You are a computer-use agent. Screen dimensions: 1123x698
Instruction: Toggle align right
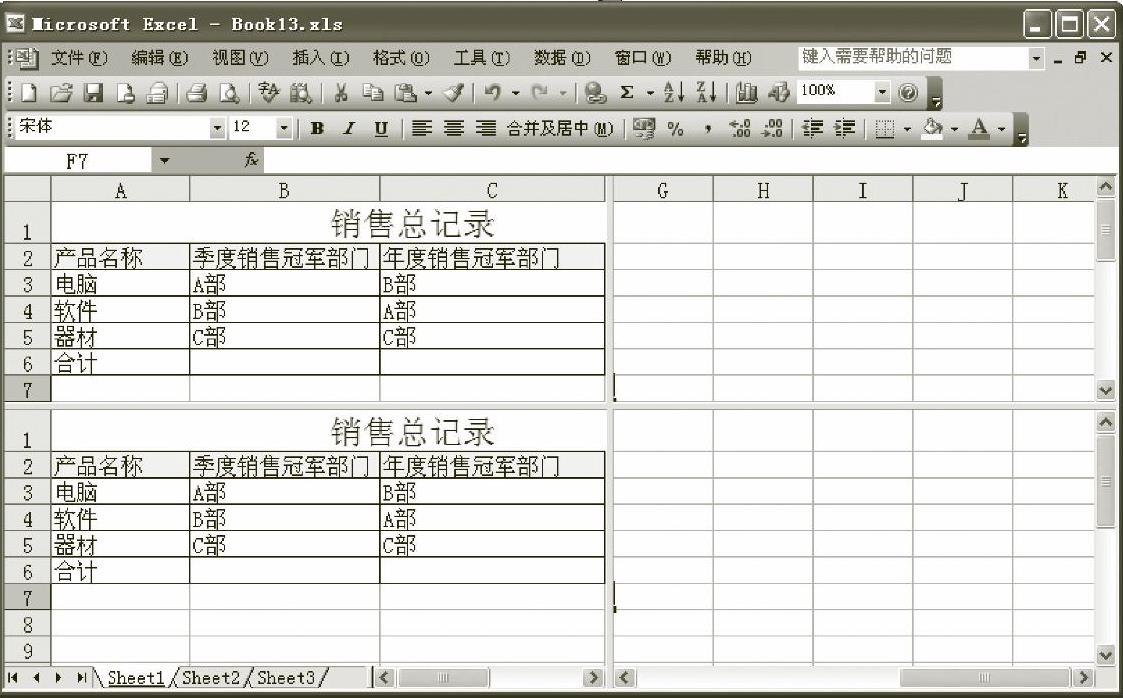(486, 129)
